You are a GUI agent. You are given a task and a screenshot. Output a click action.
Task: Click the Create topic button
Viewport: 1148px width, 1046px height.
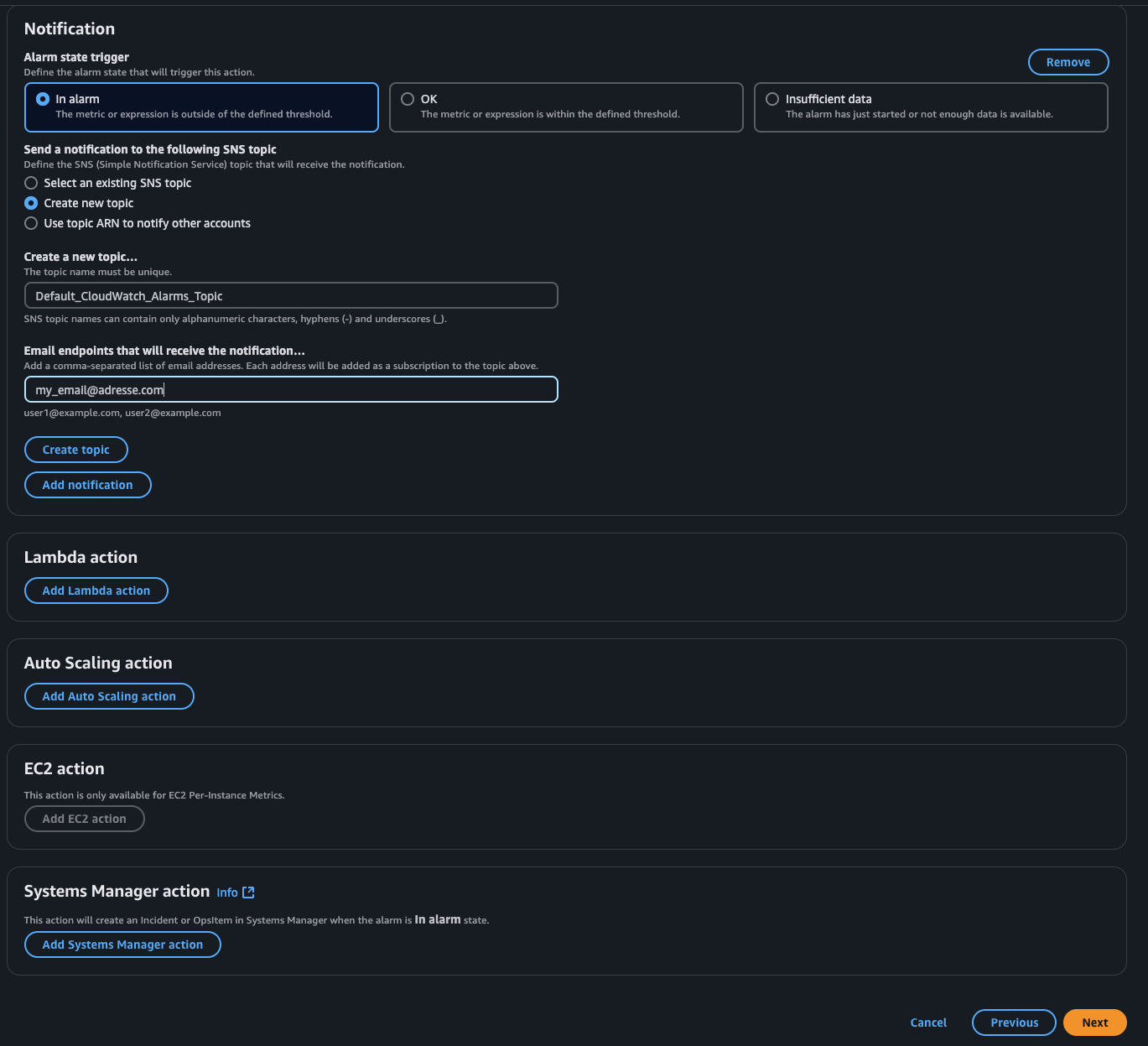[x=76, y=450]
